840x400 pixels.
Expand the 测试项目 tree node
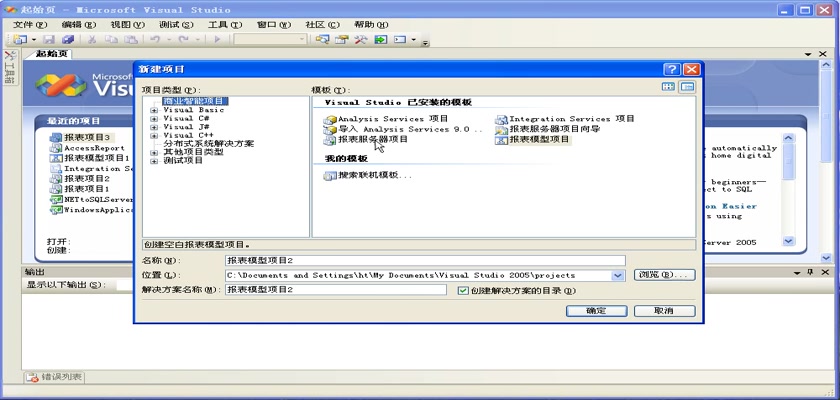(154, 161)
